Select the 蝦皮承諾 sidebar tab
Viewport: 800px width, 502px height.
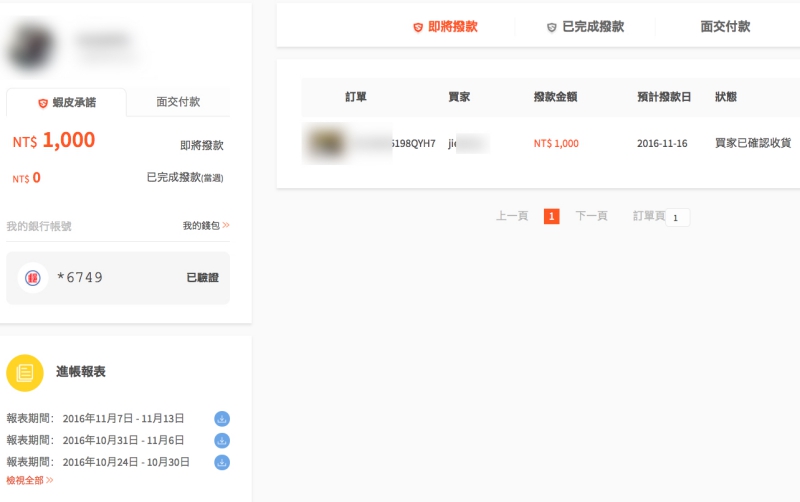click(66, 103)
